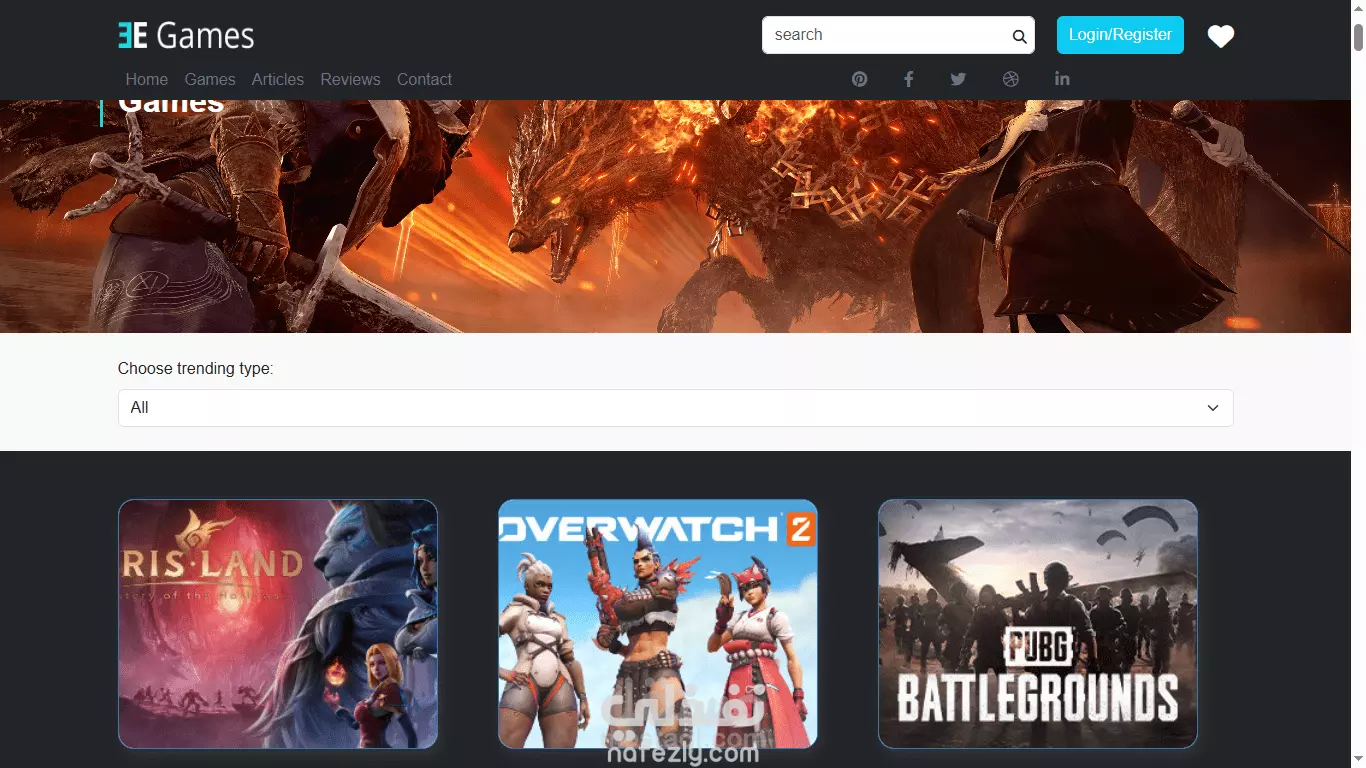Open the LinkedIn social icon

(x=1062, y=79)
